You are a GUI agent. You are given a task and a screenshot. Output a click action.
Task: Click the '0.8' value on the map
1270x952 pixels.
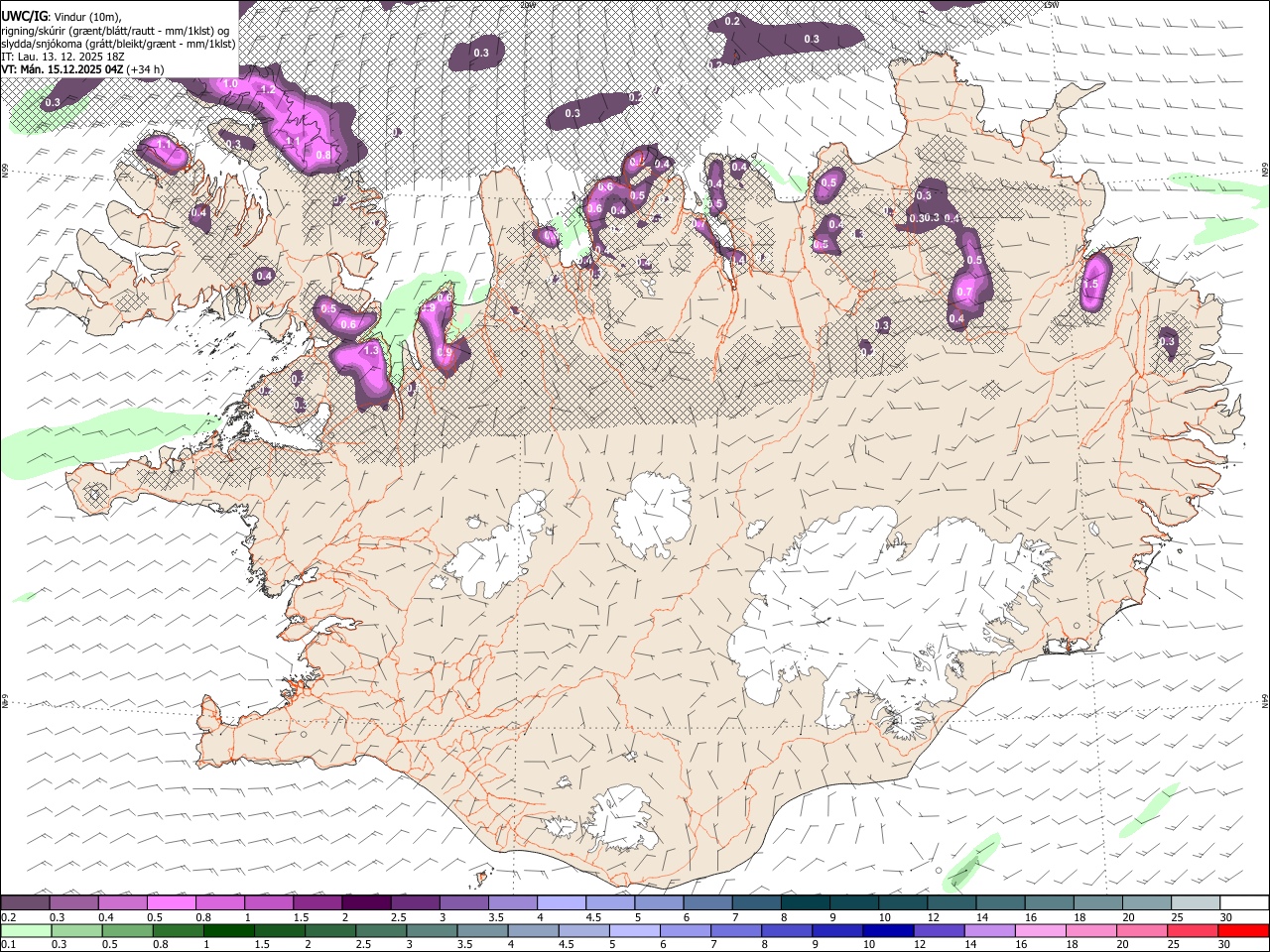322,155
